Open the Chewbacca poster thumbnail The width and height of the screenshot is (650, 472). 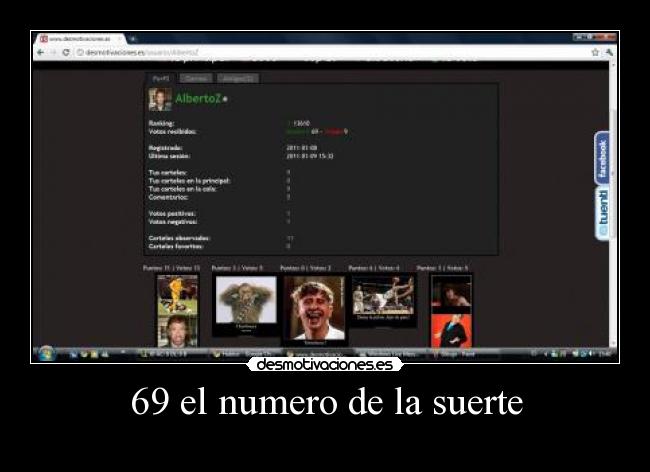pyautogui.click(x=245, y=305)
